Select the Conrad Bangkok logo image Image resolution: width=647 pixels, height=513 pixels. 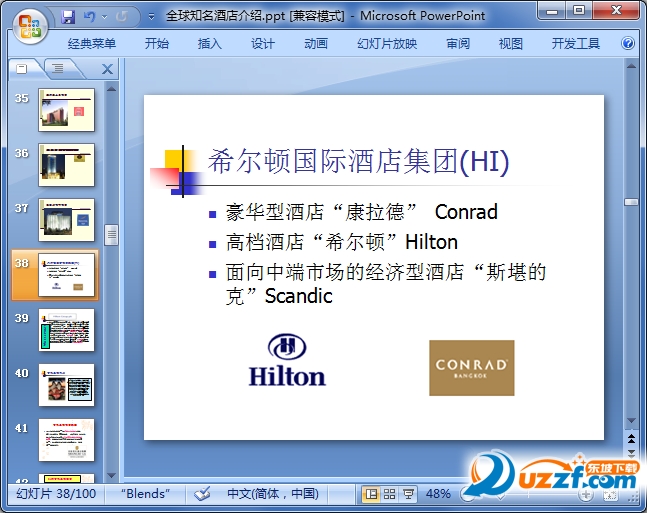pos(472,368)
